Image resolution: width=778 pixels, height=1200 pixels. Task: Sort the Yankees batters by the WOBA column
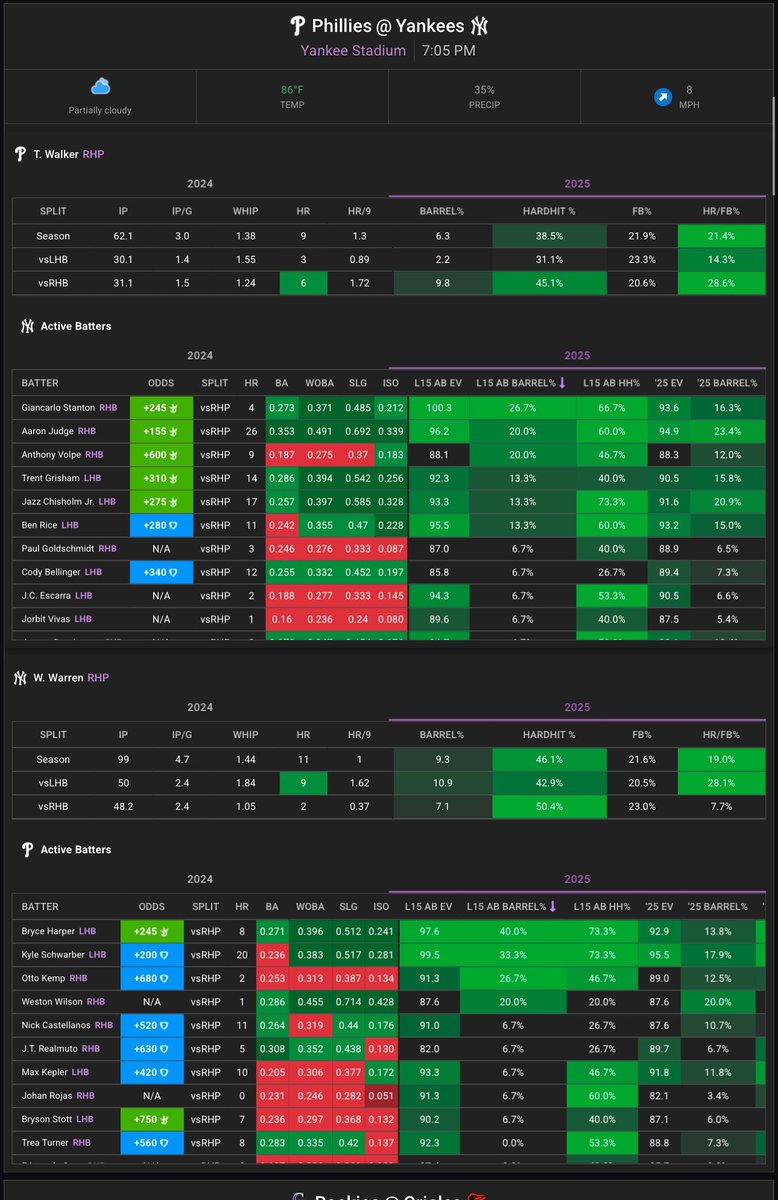tap(320, 383)
